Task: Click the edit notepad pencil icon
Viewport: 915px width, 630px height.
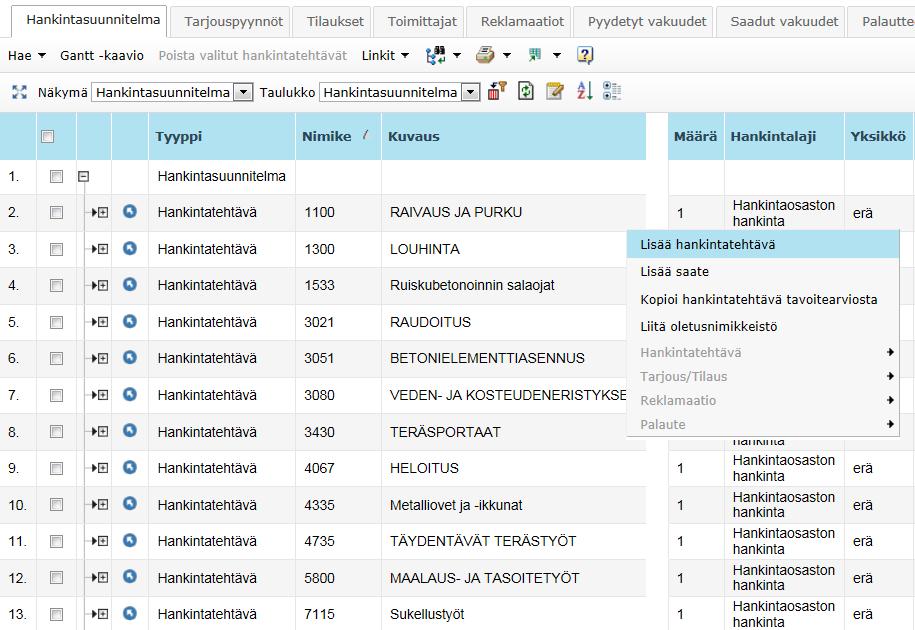Action: pyautogui.click(x=554, y=92)
